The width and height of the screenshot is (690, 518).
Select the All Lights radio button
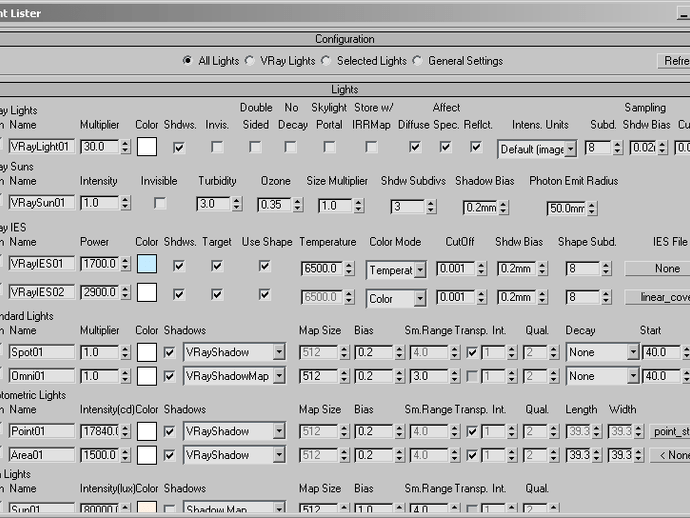point(187,61)
